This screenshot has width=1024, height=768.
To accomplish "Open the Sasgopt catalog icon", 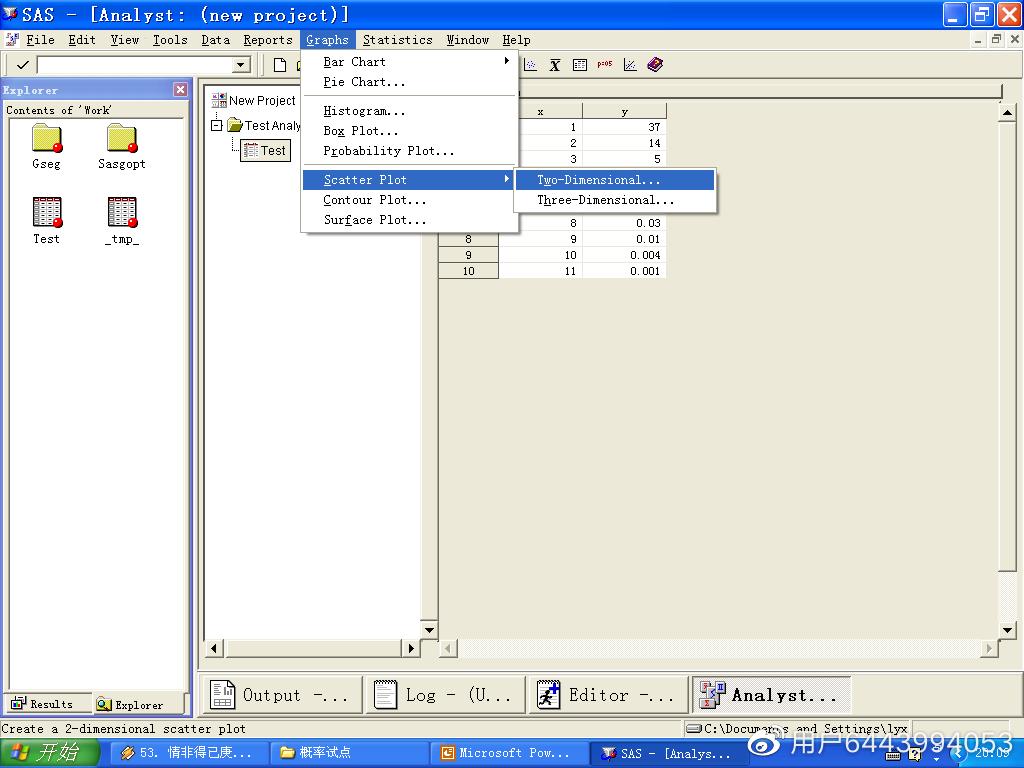I will (121, 139).
